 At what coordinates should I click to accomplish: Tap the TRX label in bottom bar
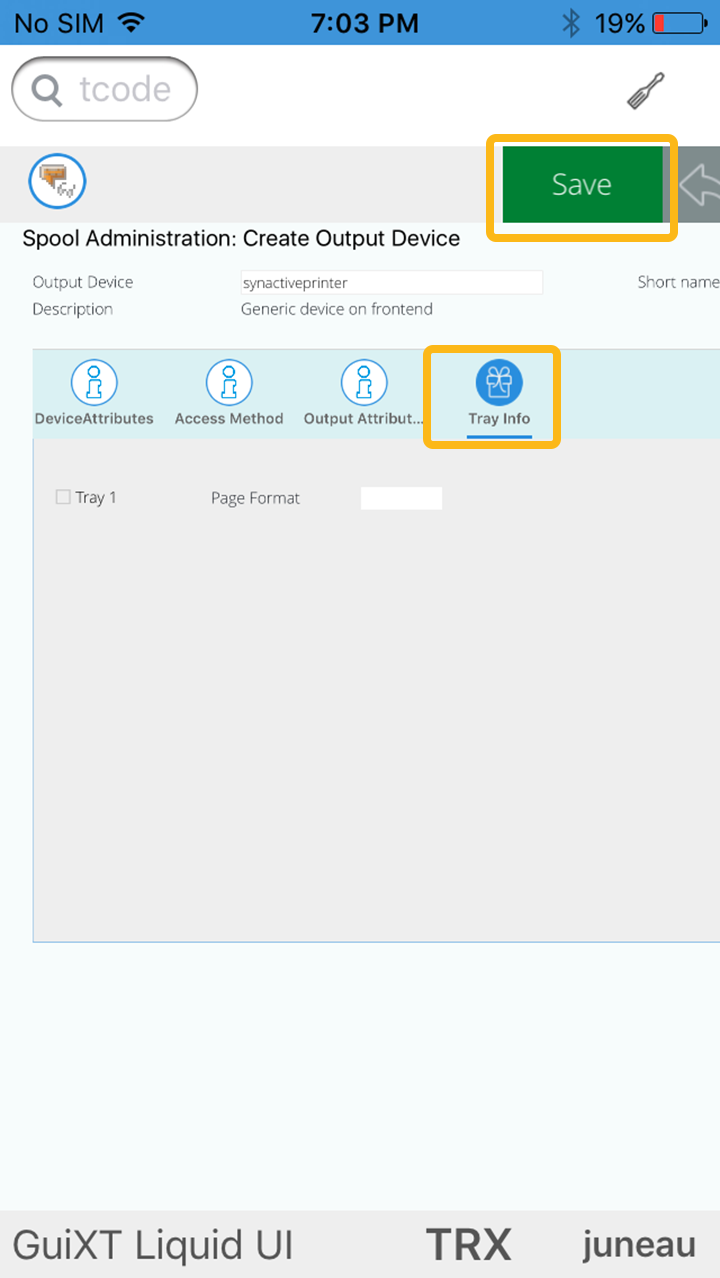(x=468, y=1245)
